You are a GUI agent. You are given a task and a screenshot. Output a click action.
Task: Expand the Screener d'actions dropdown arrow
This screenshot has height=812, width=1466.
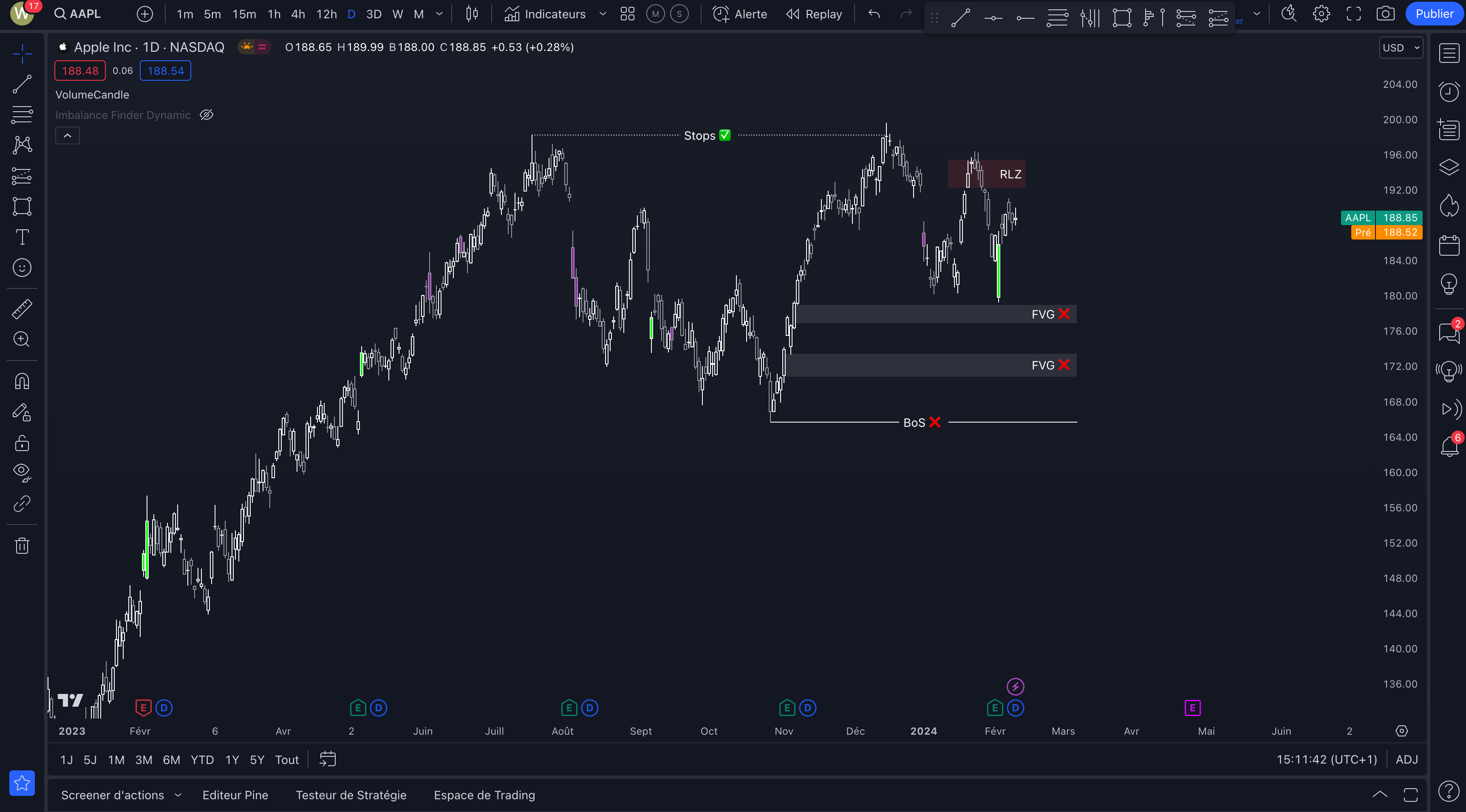point(178,795)
